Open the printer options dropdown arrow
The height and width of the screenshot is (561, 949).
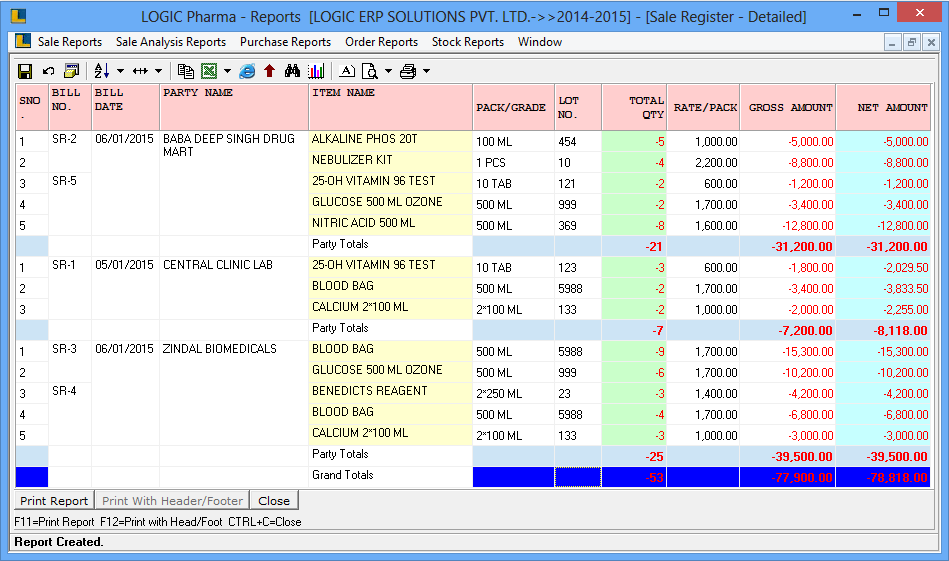click(x=427, y=71)
